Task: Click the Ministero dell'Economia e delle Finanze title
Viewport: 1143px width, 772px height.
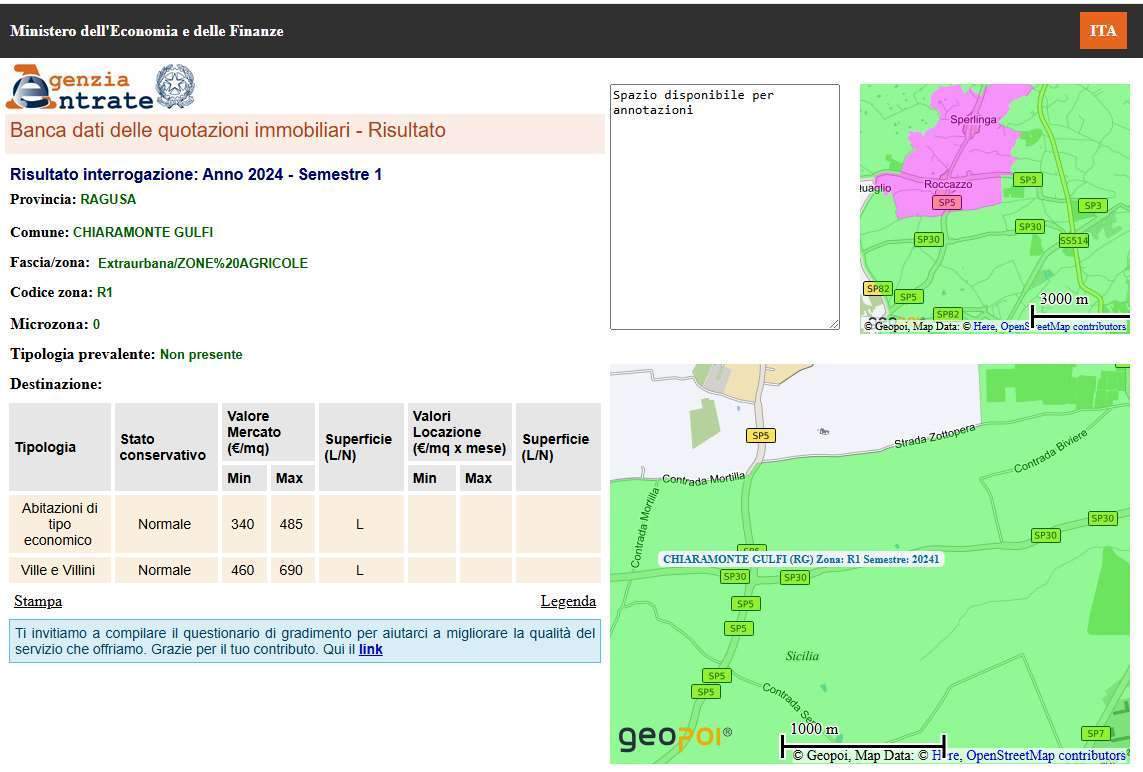Action: tap(147, 31)
